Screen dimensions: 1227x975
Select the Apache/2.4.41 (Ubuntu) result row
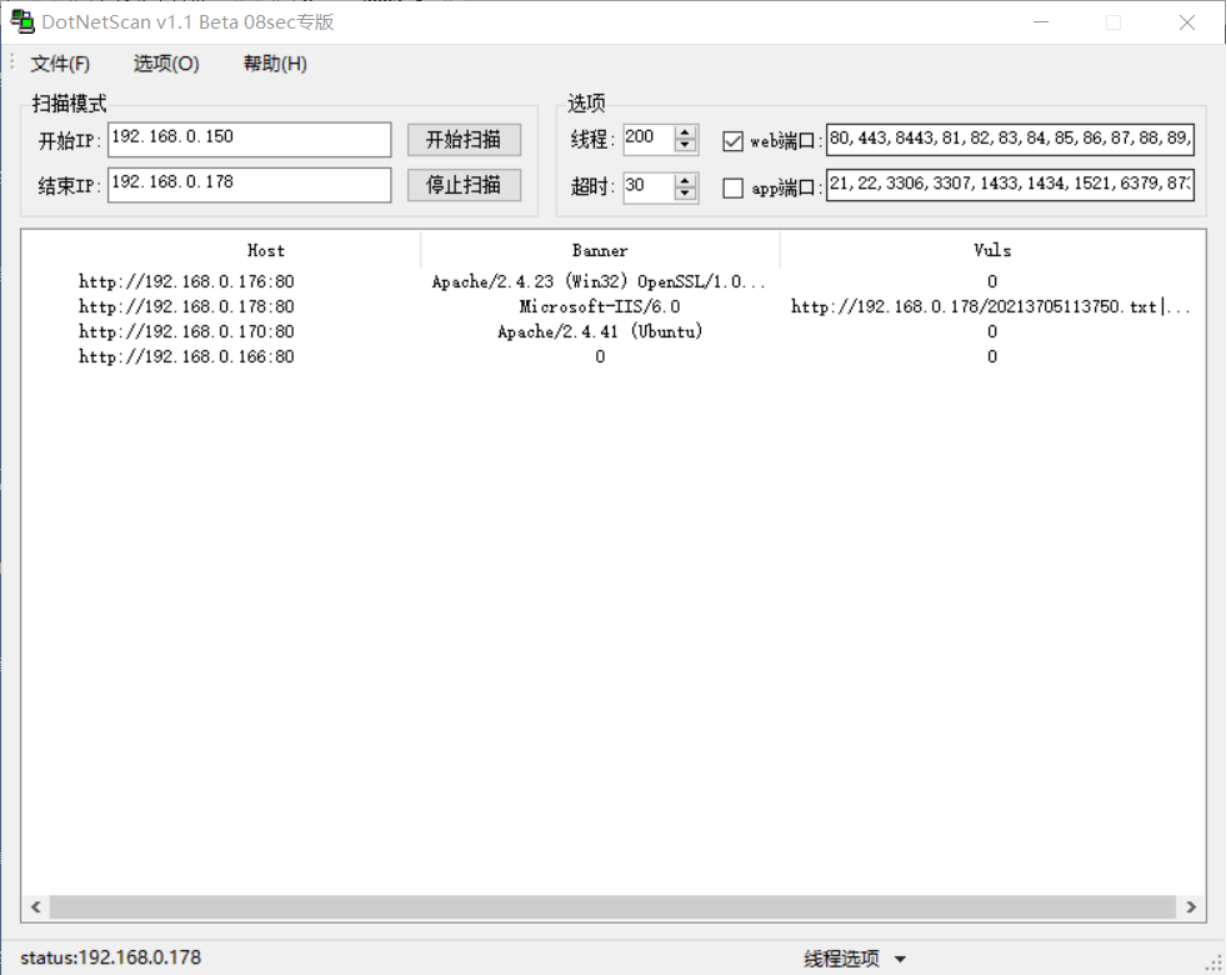[599, 331]
